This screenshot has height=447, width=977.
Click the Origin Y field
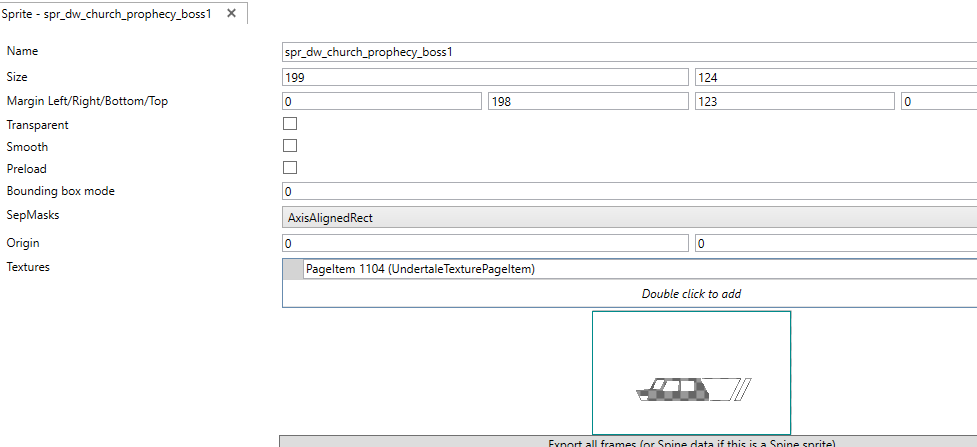(836, 243)
